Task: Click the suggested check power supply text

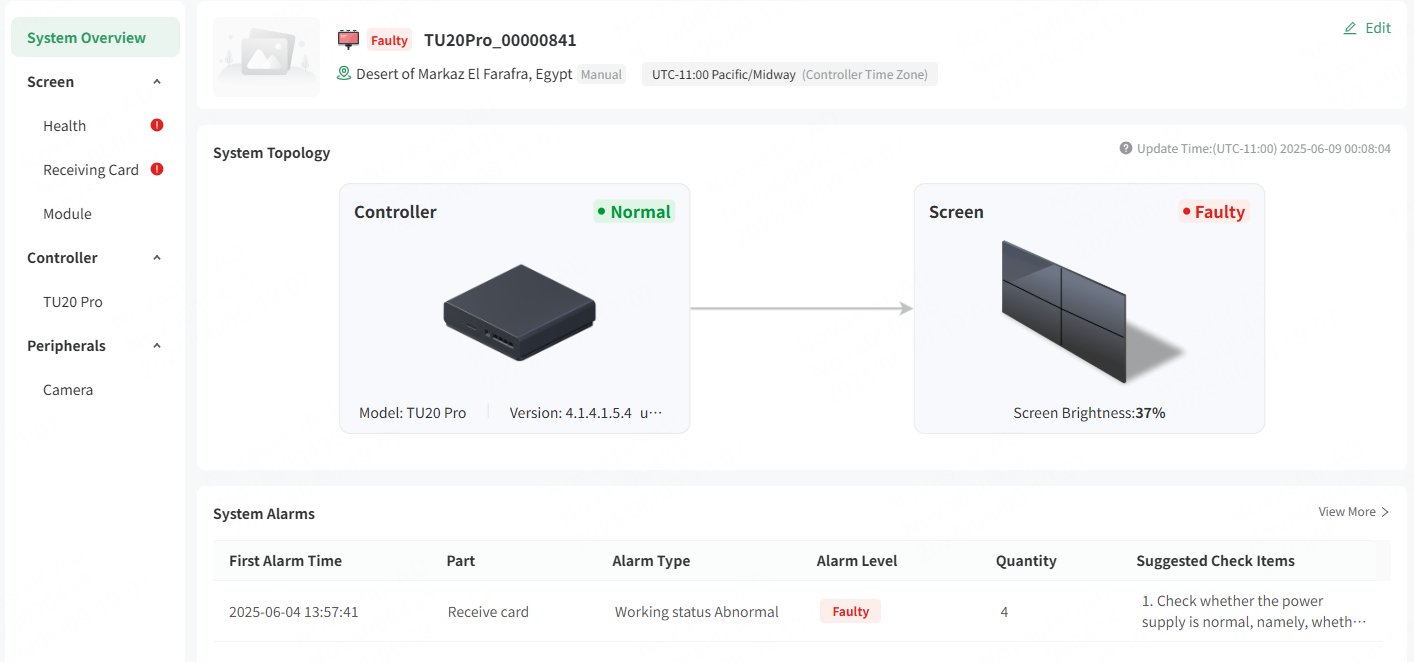Action: 1254,611
